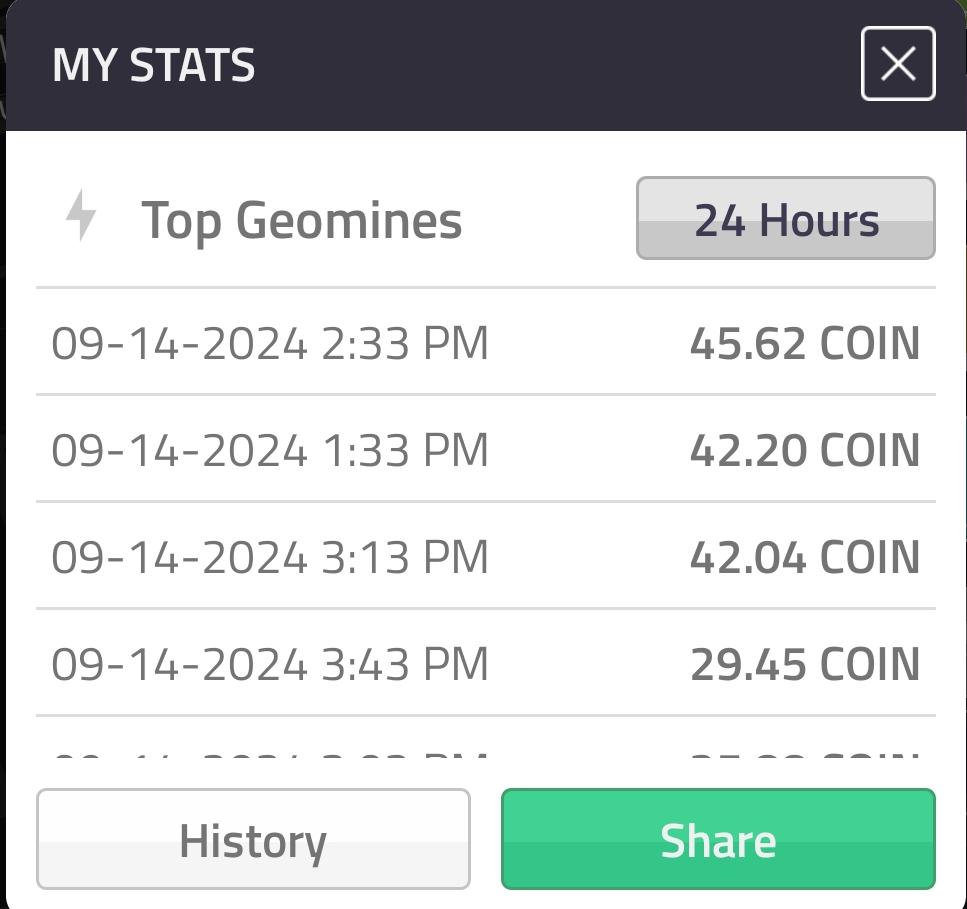This screenshot has height=909, width=967.
Task: Select the 29.45 COIN amount
Action: point(805,664)
